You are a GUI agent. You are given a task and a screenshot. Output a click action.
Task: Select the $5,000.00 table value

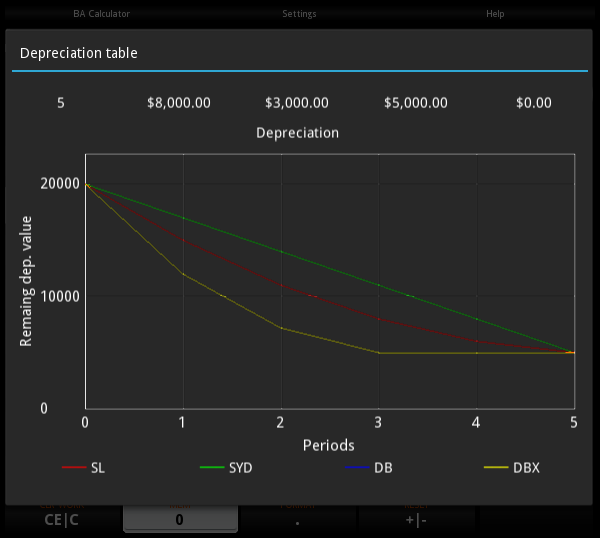coord(416,103)
